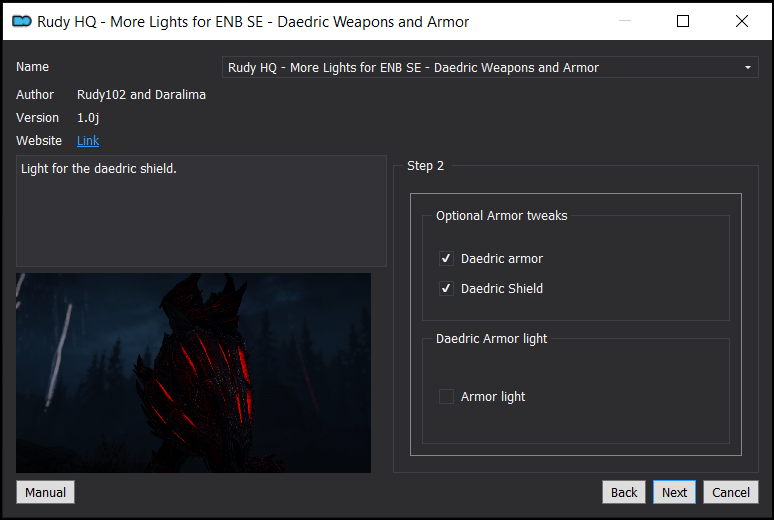The height and width of the screenshot is (520, 774).
Task: Minimize the installer window
Action: tap(625, 21)
